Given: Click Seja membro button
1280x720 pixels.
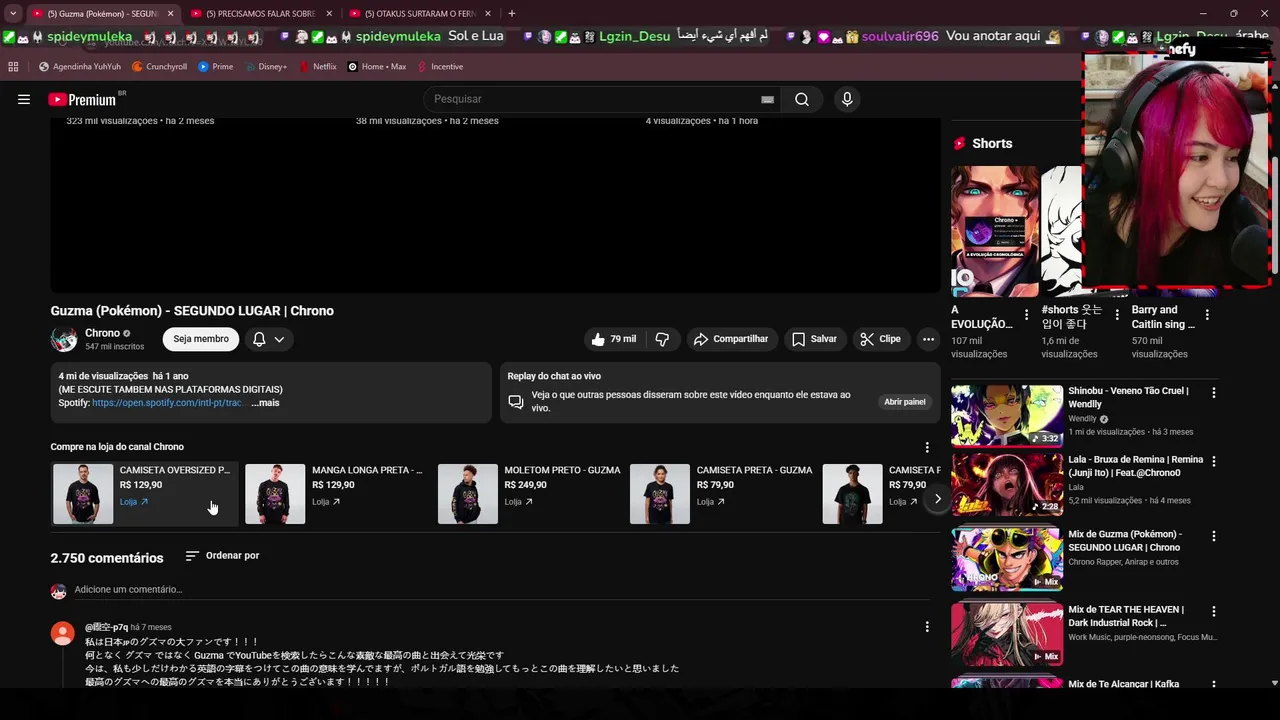Looking at the screenshot, I should (201, 339).
